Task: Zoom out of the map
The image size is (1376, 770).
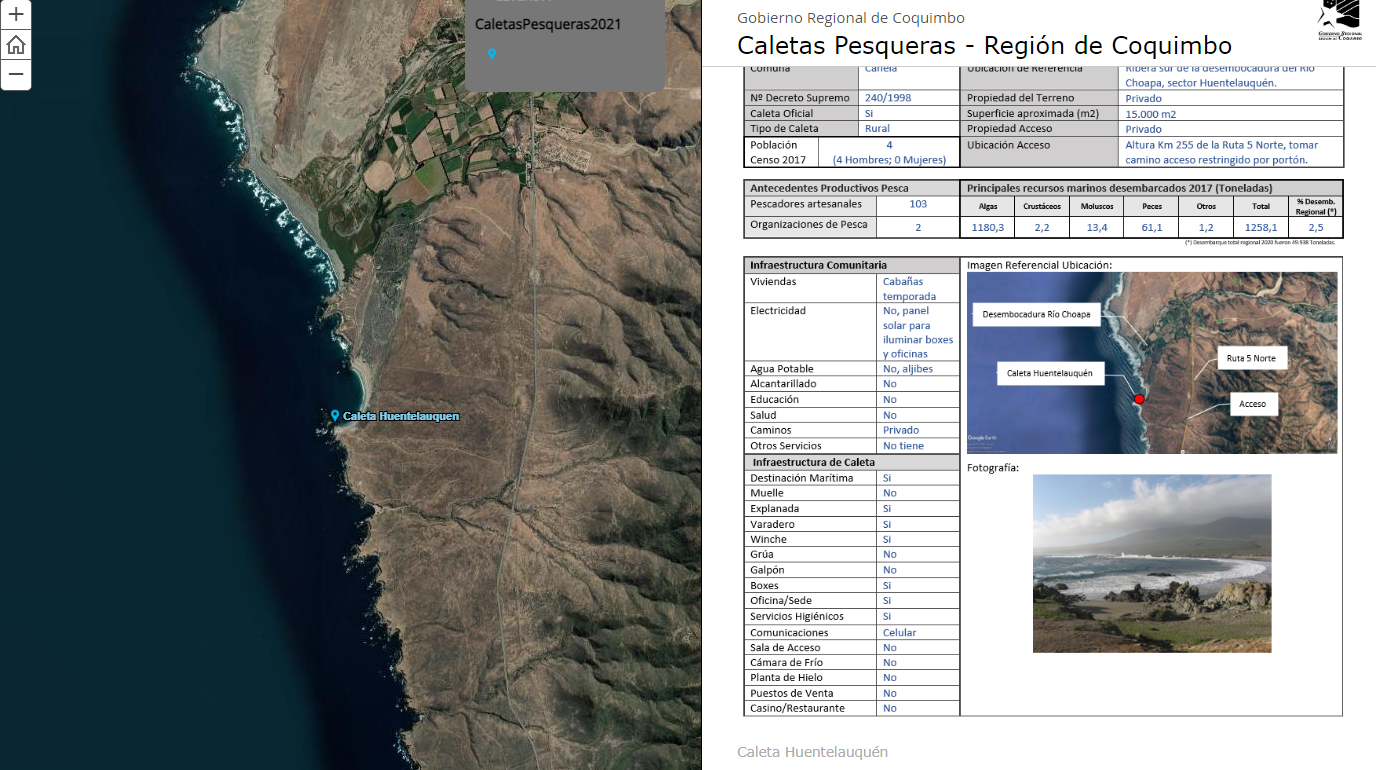Action: (x=16, y=74)
